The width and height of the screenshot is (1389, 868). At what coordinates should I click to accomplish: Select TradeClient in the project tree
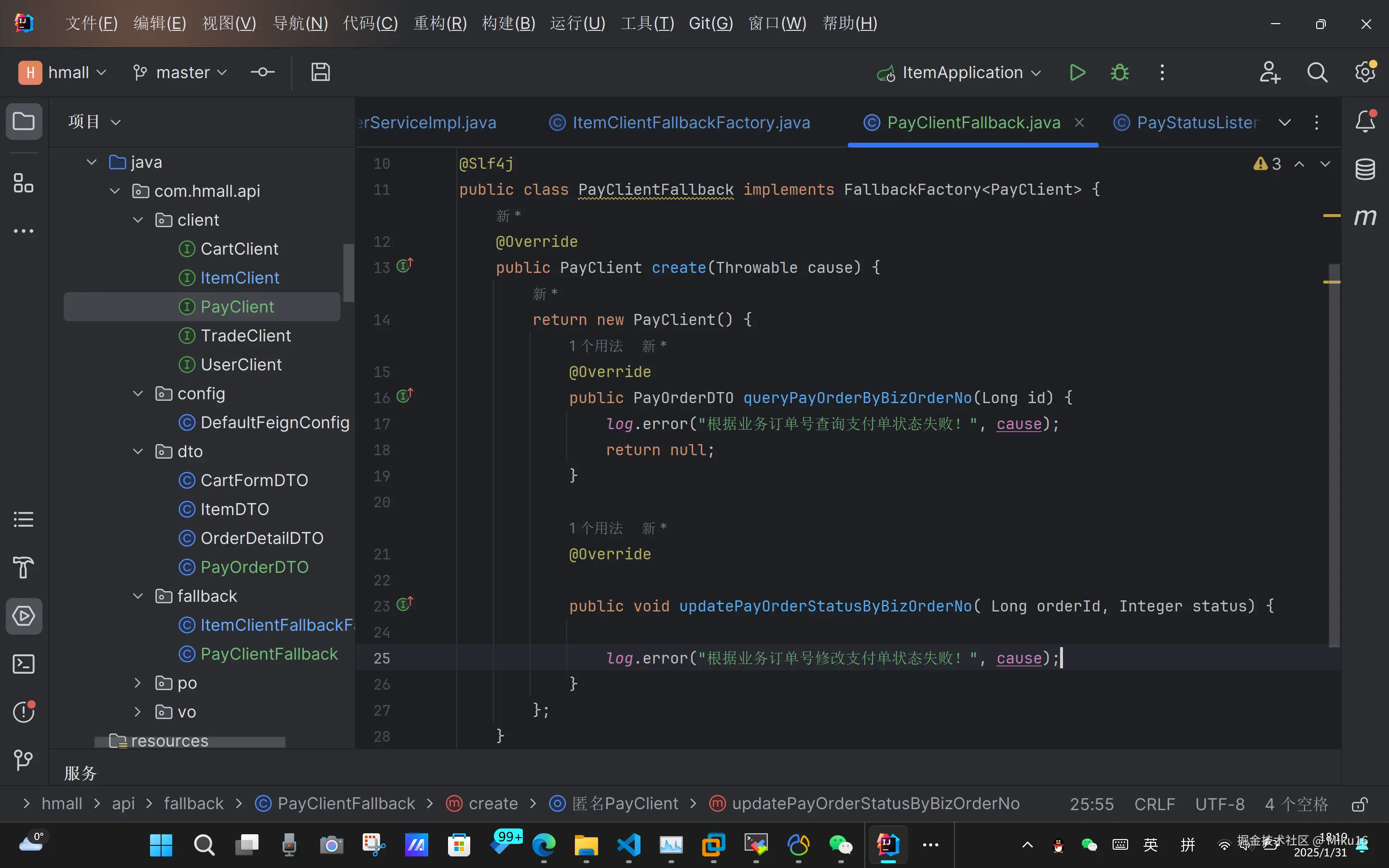[245, 335]
